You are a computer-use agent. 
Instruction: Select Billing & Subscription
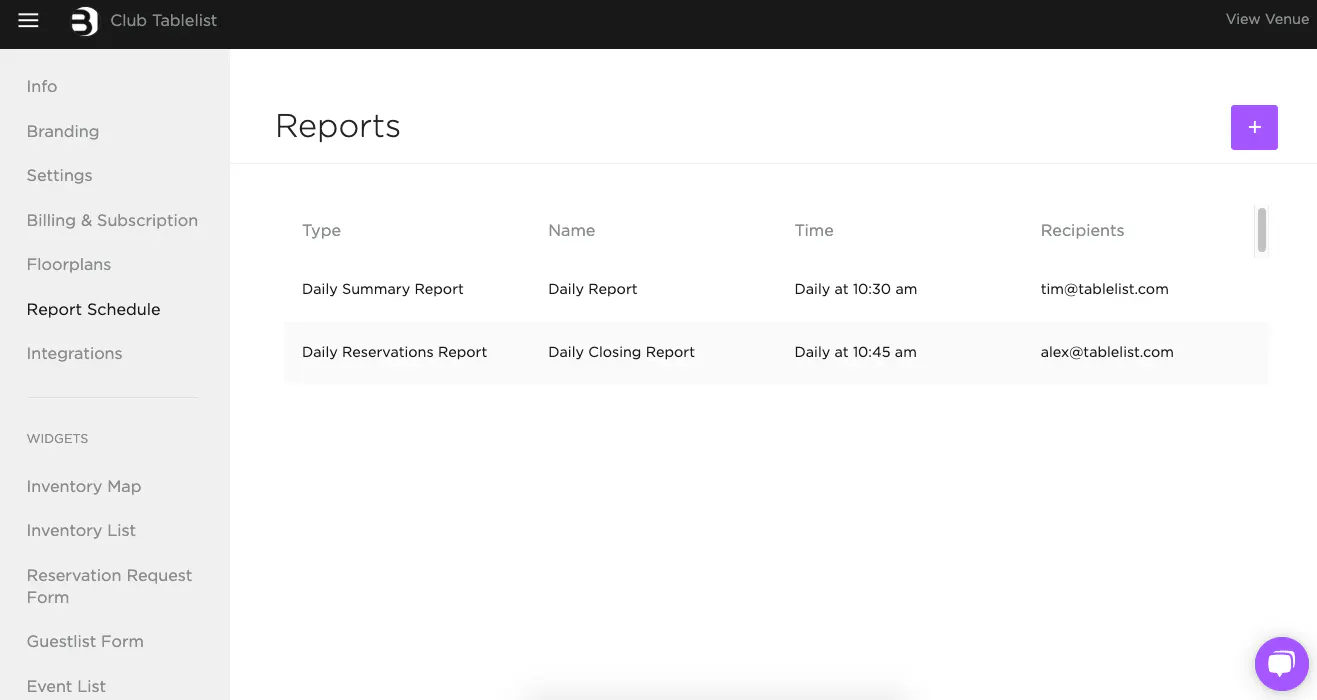(x=112, y=220)
